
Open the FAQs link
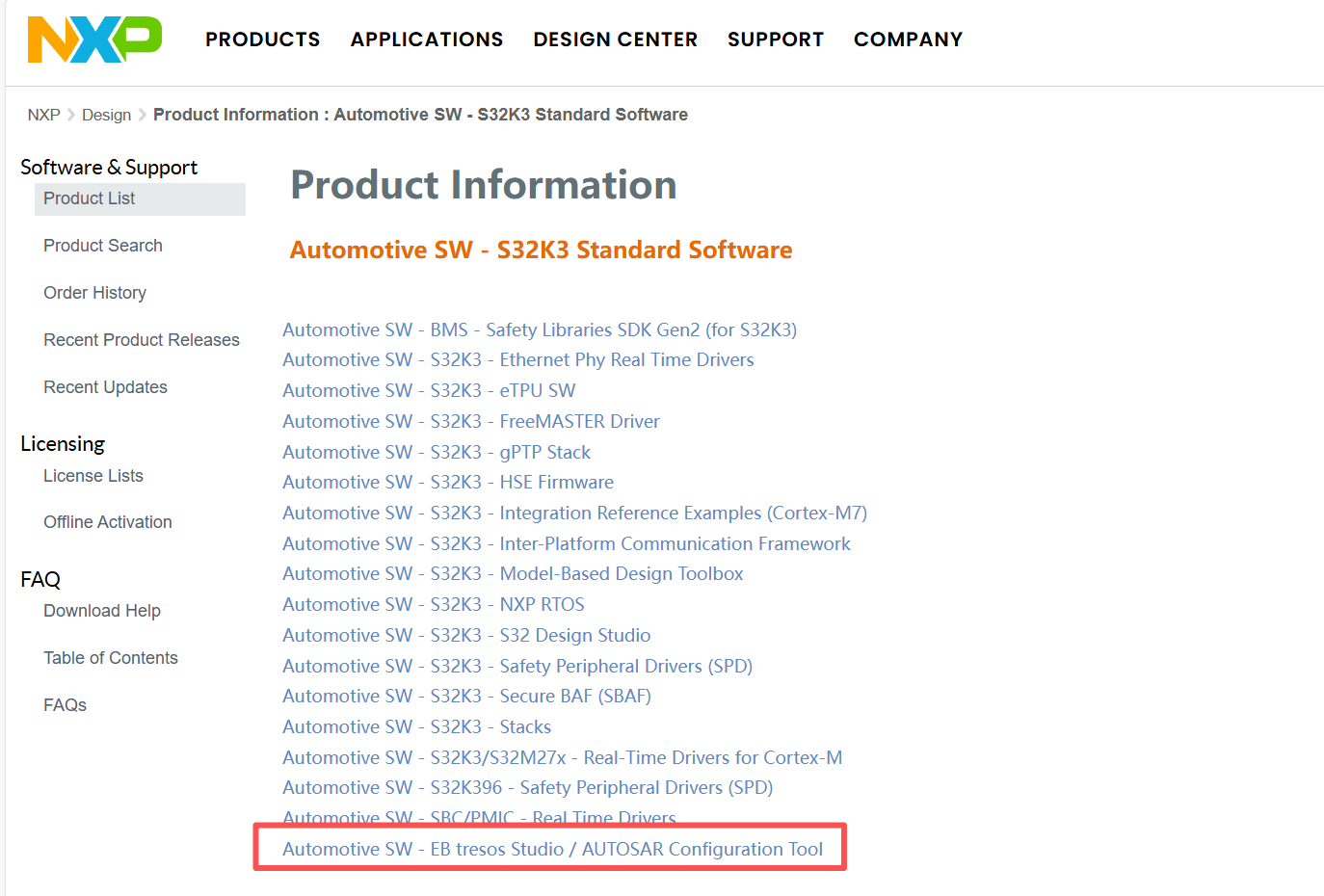[65, 705]
